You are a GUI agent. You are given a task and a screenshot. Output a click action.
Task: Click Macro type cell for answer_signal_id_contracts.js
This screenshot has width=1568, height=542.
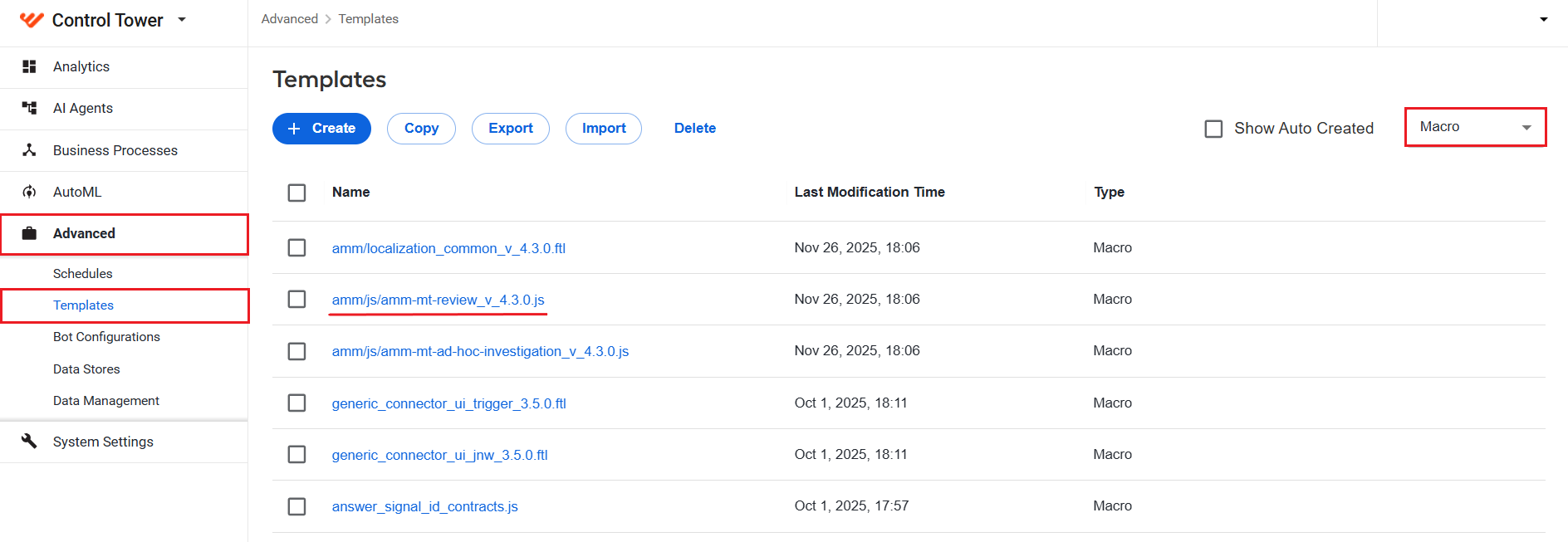(x=1112, y=505)
